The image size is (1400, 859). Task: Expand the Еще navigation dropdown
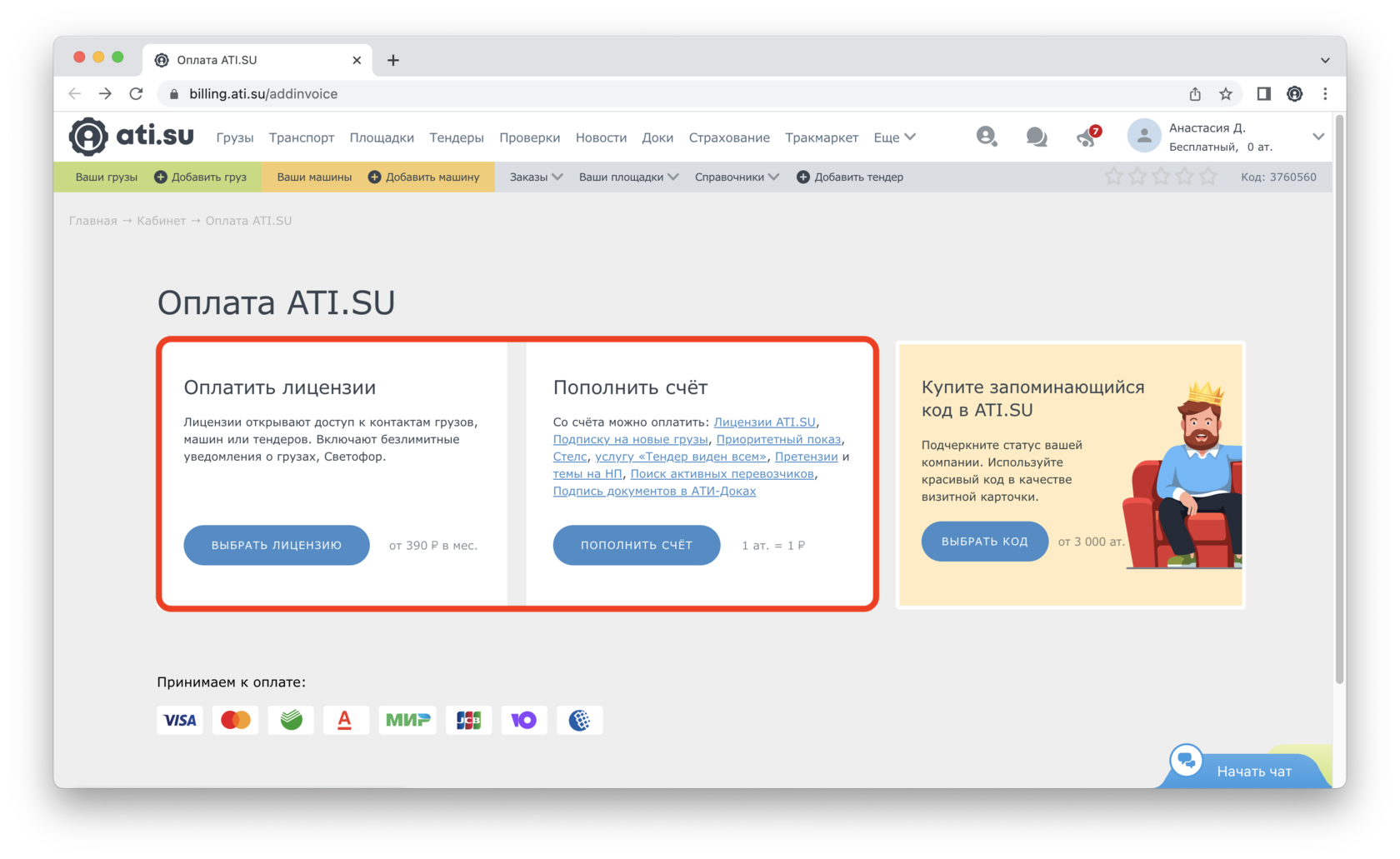point(894,137)
